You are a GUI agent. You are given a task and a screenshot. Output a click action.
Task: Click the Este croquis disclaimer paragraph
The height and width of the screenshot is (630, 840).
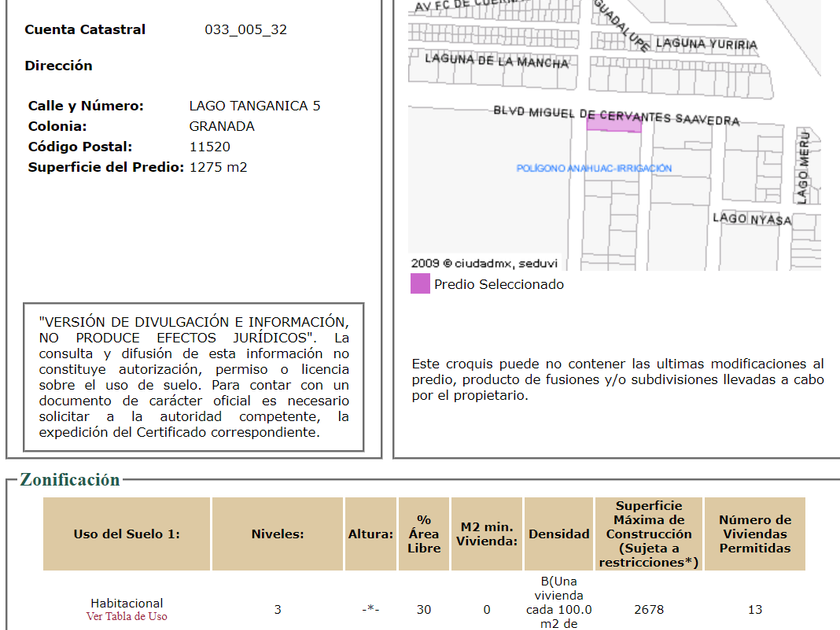coord(618,379)
